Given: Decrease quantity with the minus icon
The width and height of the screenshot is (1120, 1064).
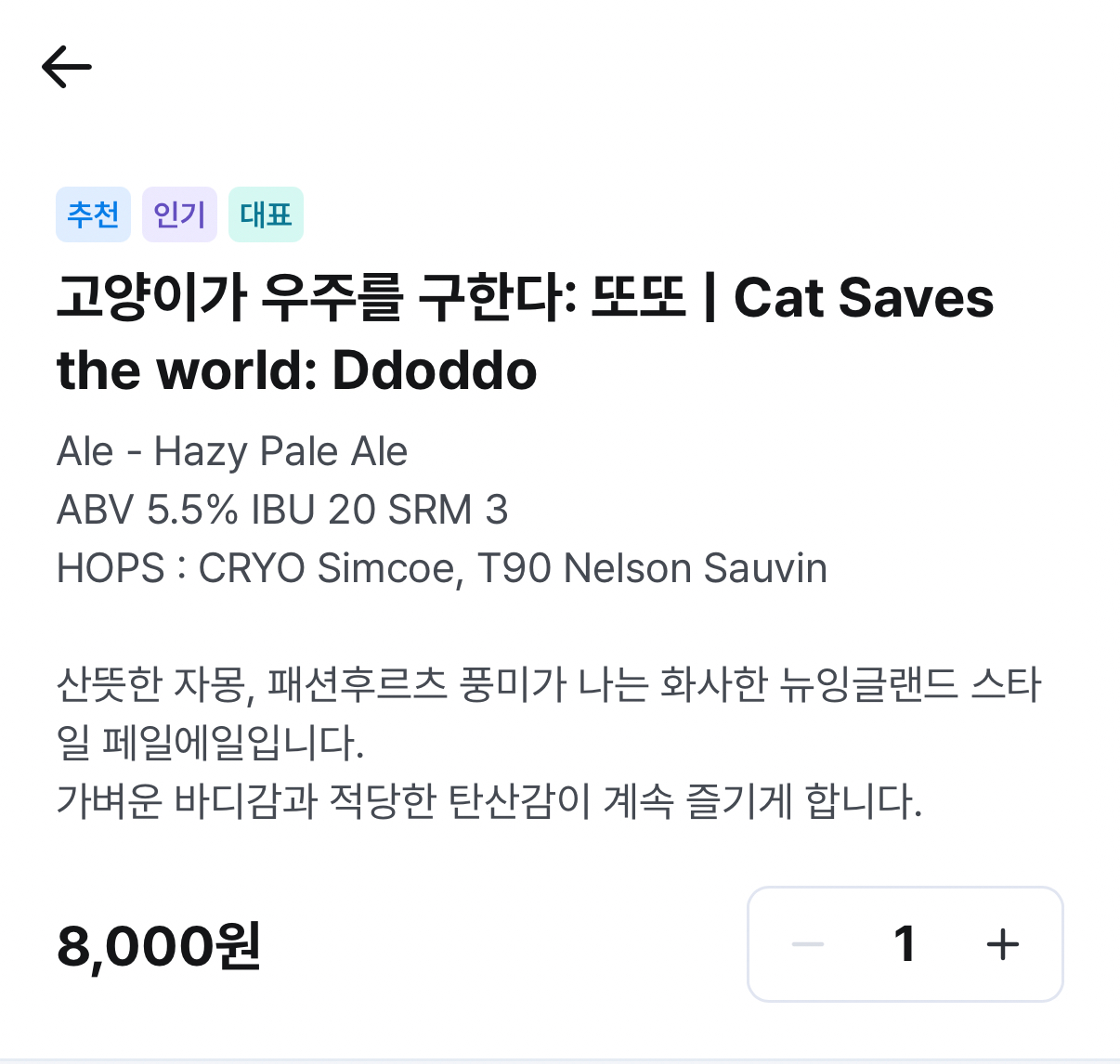Looking at the screenshot, I should tap(807, 944).
